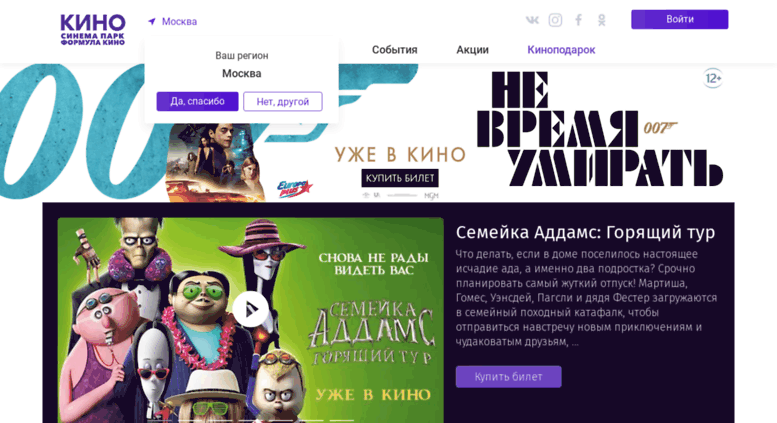Click the Не время умирать banner title
Image resolution: width=777 pixels, height=423 pixels.
click(x=600, y=129)
